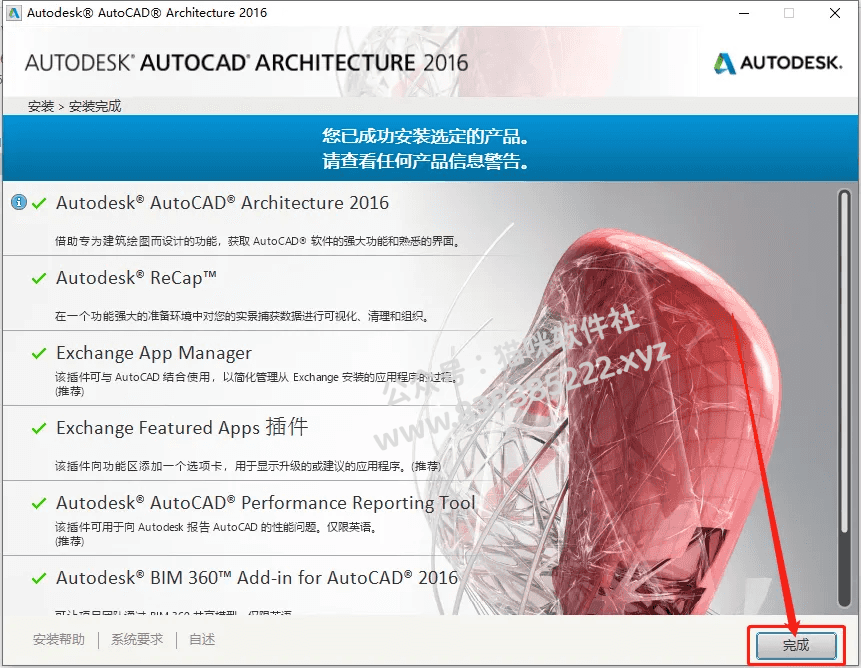Click the info icon beside AutoCAD Architecture 2016

tap(19, 203)
